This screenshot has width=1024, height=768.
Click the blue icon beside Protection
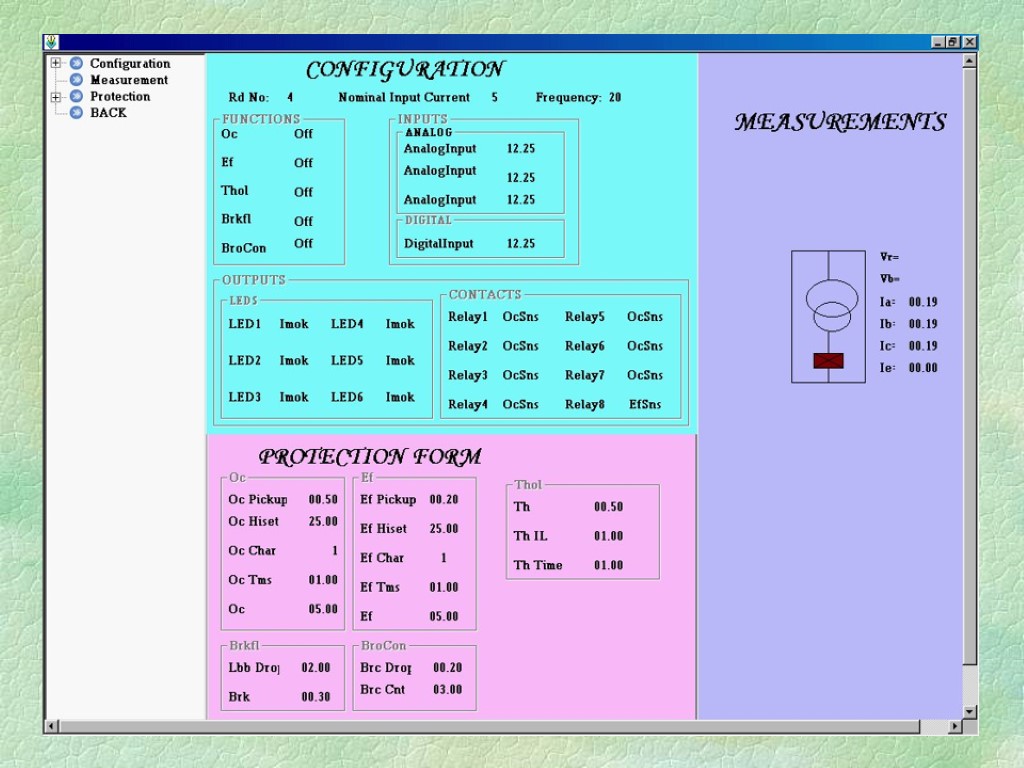[x=76, y=96]
